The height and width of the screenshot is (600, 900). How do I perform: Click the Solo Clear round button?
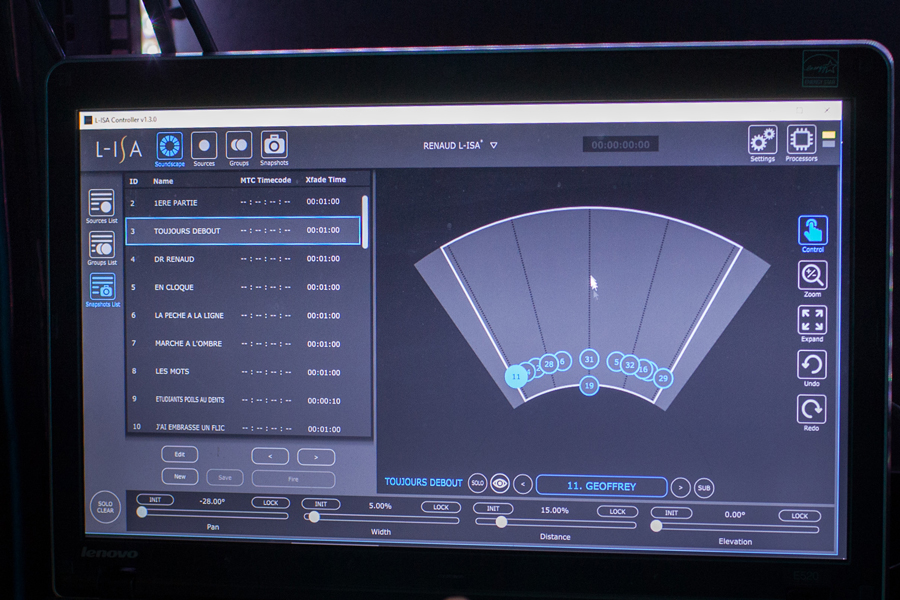point(105,507)
